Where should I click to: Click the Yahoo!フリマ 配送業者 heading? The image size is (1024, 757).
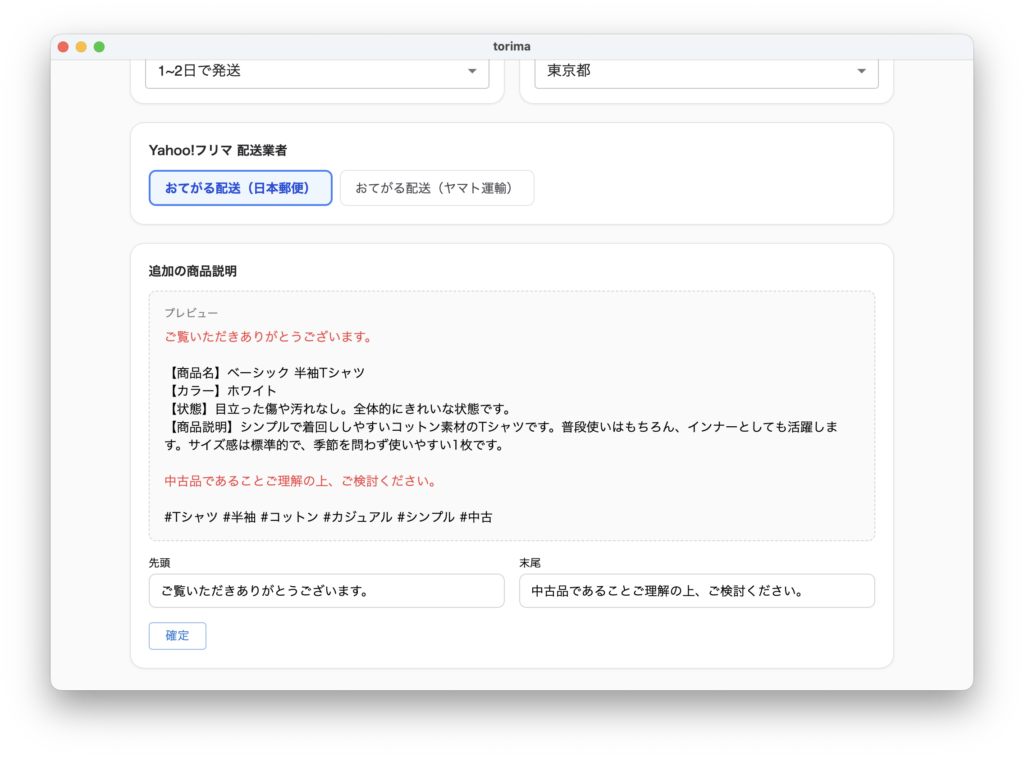pos(218,150)
